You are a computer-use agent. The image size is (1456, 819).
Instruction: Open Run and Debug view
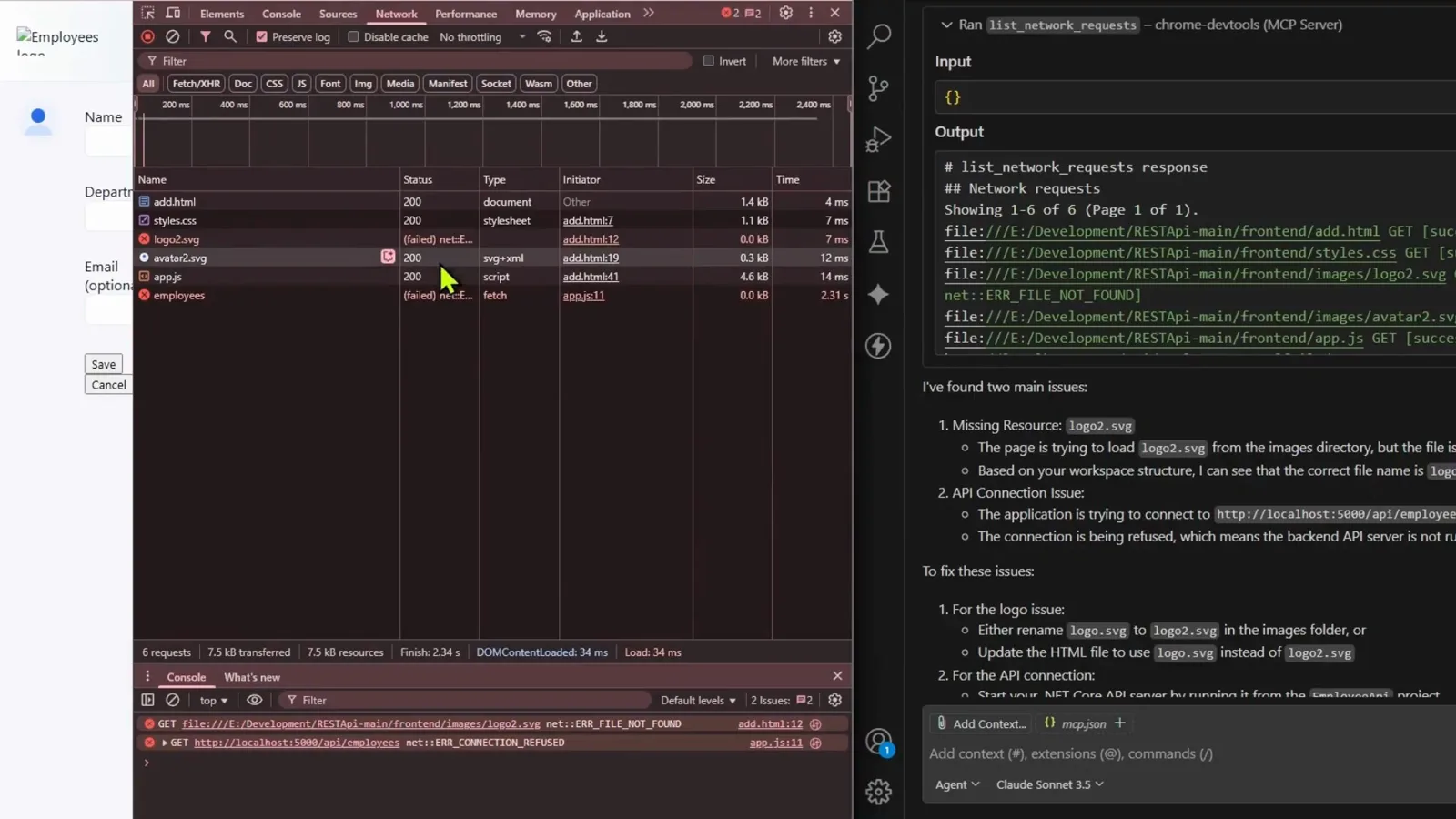pos(879,139)
